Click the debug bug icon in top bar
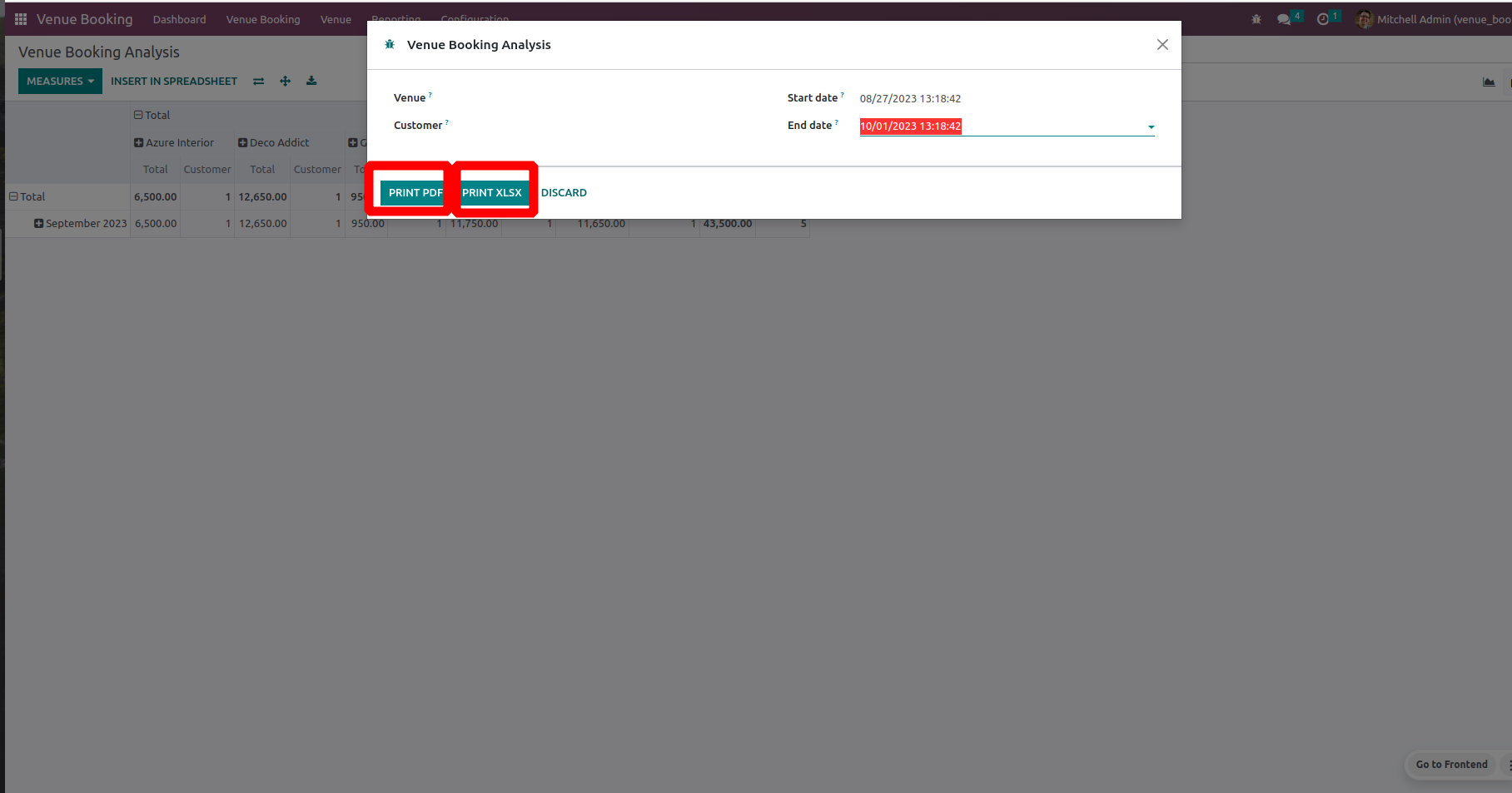Image resolution: width=1512 pixels, height=793 pixels. [1256, 19]
